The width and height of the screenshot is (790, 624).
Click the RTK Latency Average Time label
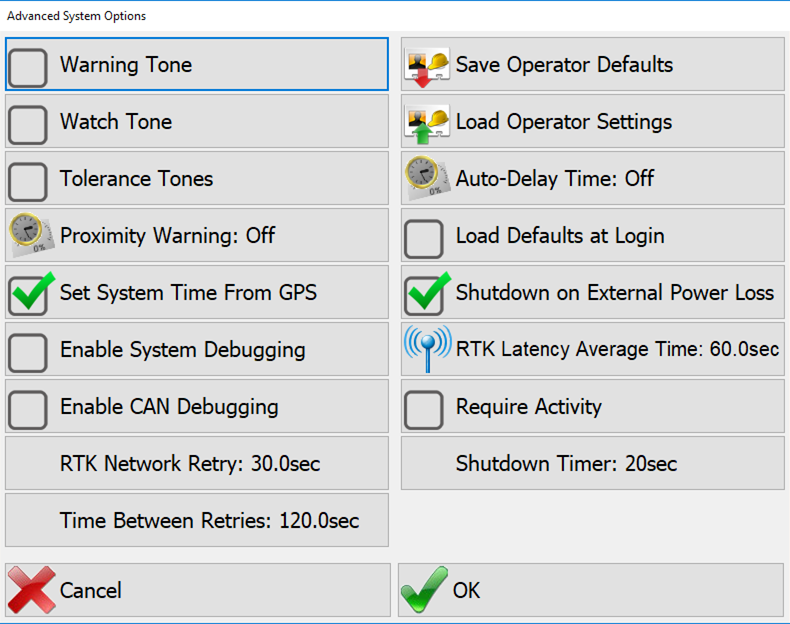click(x=617, y=349)
